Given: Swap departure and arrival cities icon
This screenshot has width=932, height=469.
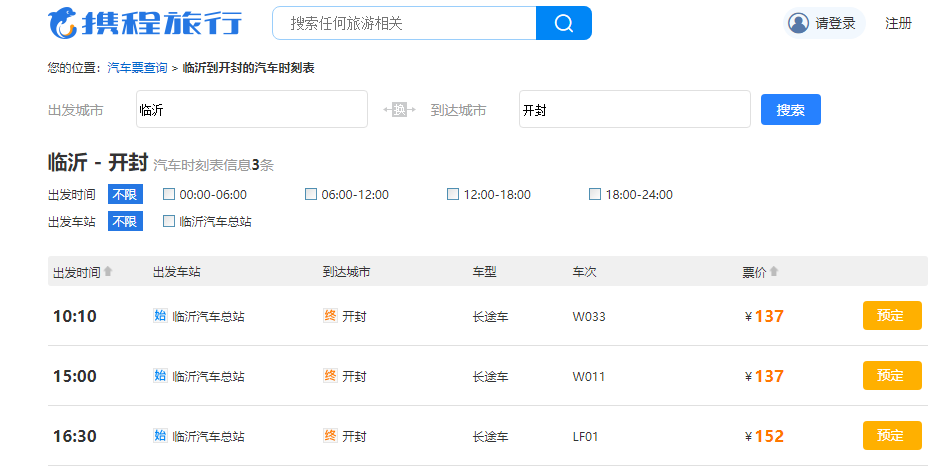Looking at the screenshot, I should (x=399, y=110).
